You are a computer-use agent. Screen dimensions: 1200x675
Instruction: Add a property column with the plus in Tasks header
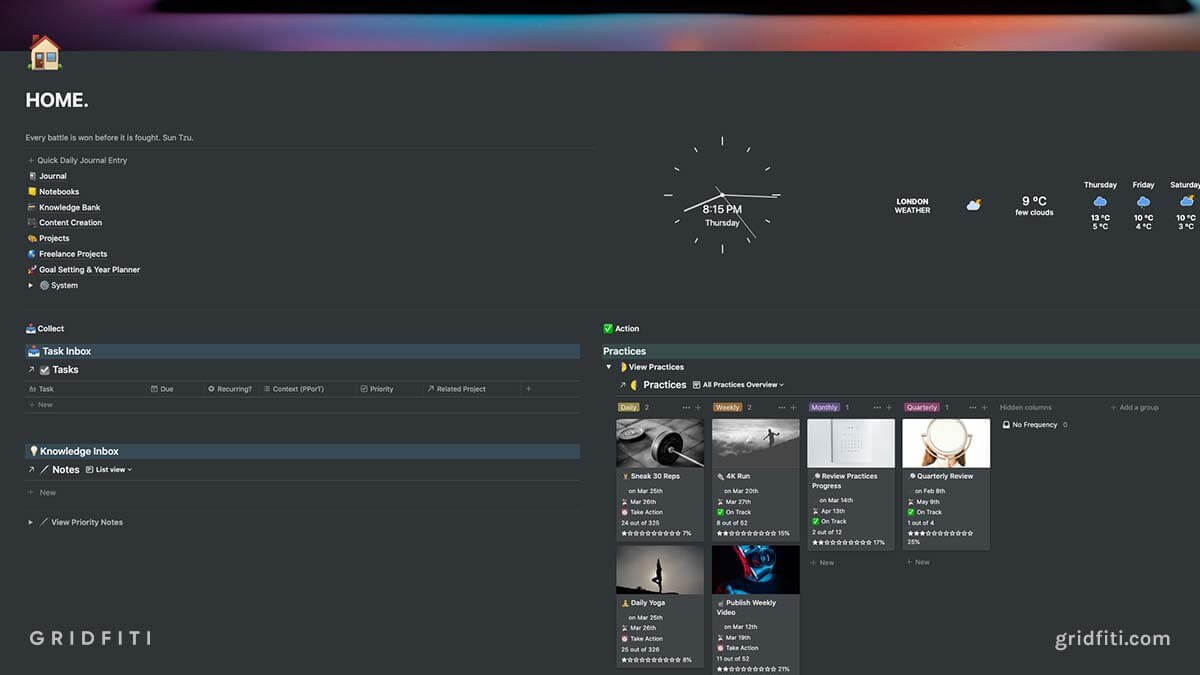pyautogui.click(x=528, y=389)
